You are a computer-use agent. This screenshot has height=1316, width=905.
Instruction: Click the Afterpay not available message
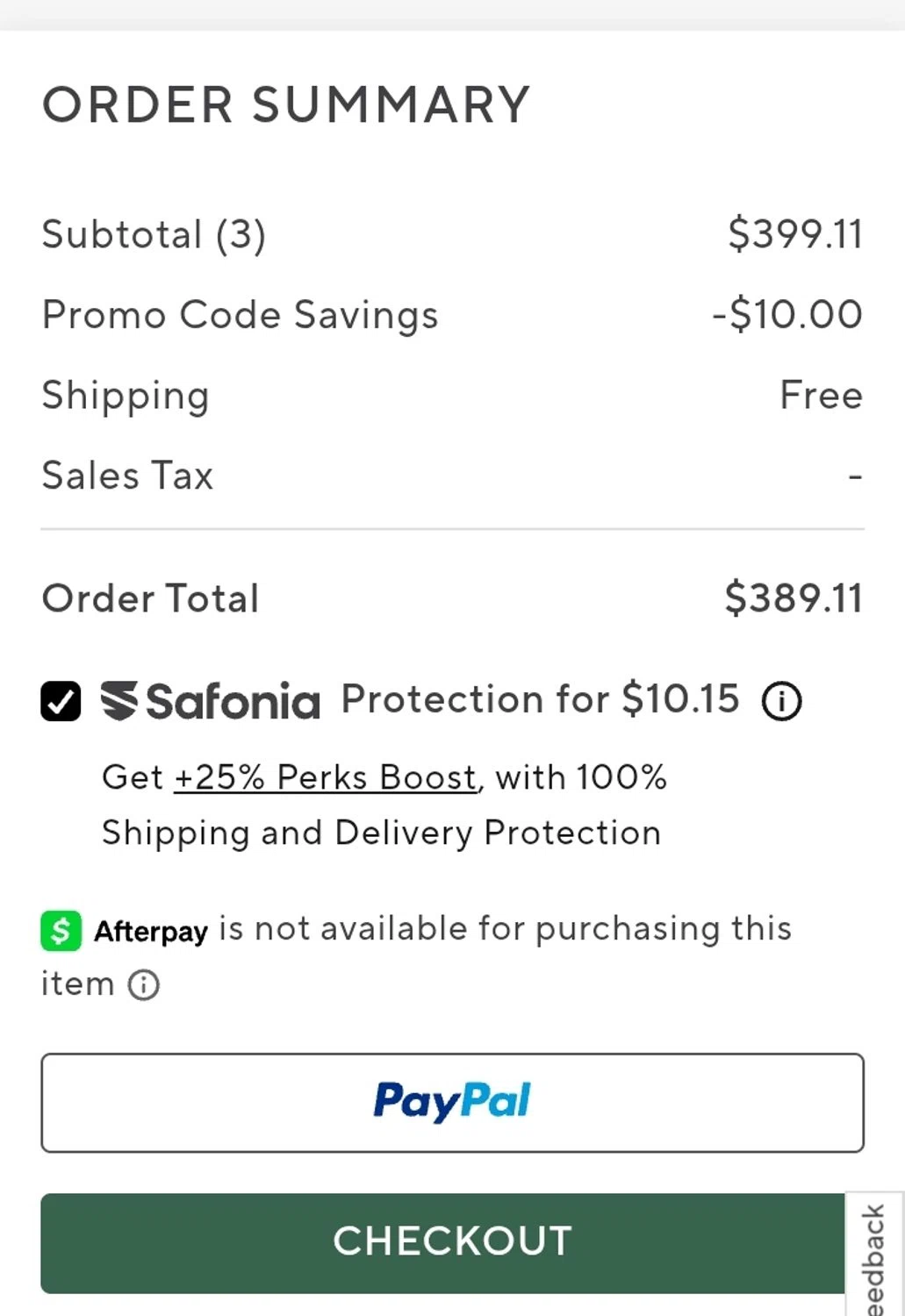tap(505, 929)
